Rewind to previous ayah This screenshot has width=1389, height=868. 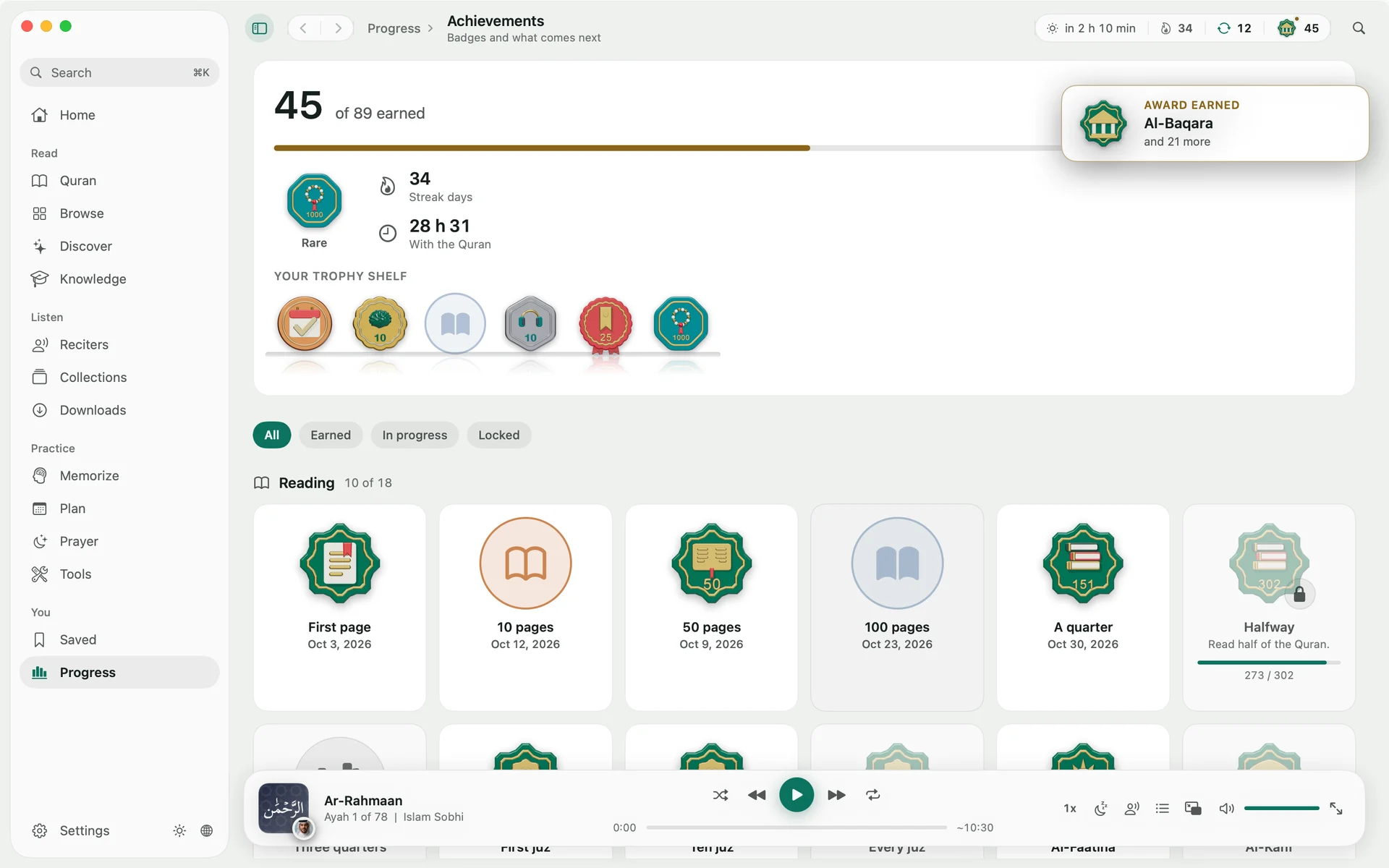coord(757,795)
